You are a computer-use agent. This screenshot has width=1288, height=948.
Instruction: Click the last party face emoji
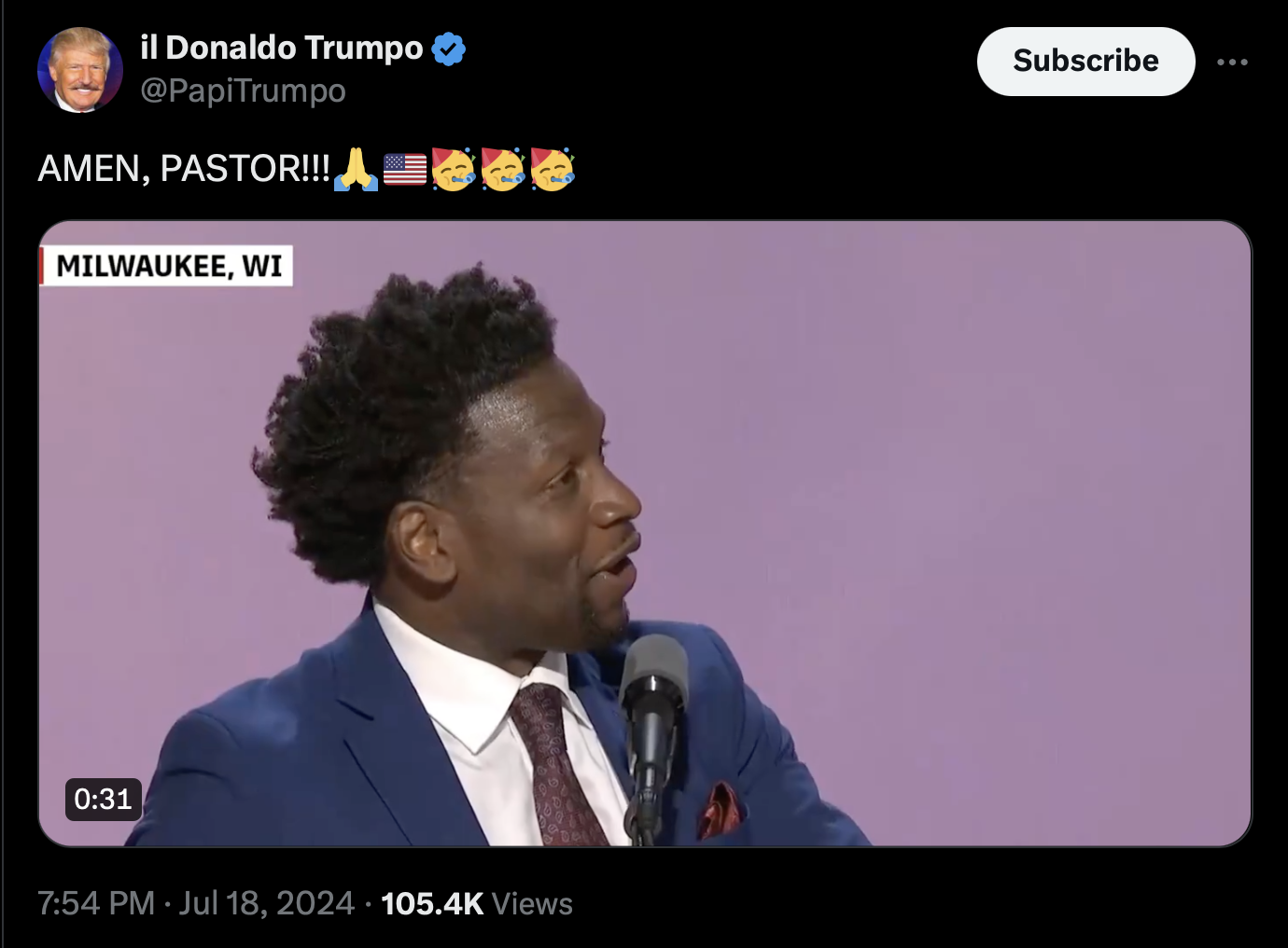(x=553, y=169)
